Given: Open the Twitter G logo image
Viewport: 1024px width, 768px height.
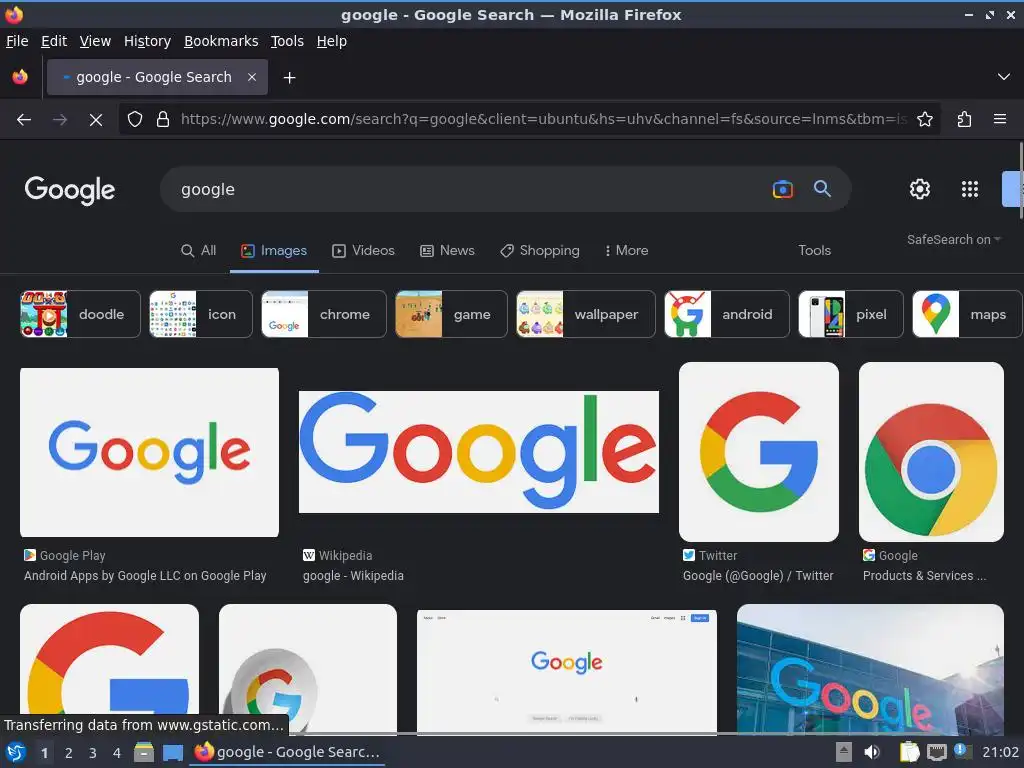Looking at the screenshot, I should 759,452.
